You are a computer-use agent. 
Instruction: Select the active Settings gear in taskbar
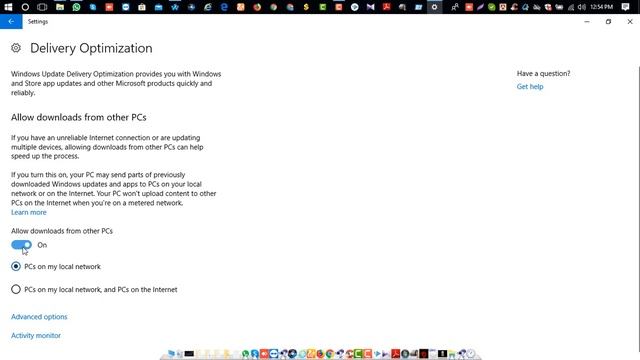click(435, 7)
